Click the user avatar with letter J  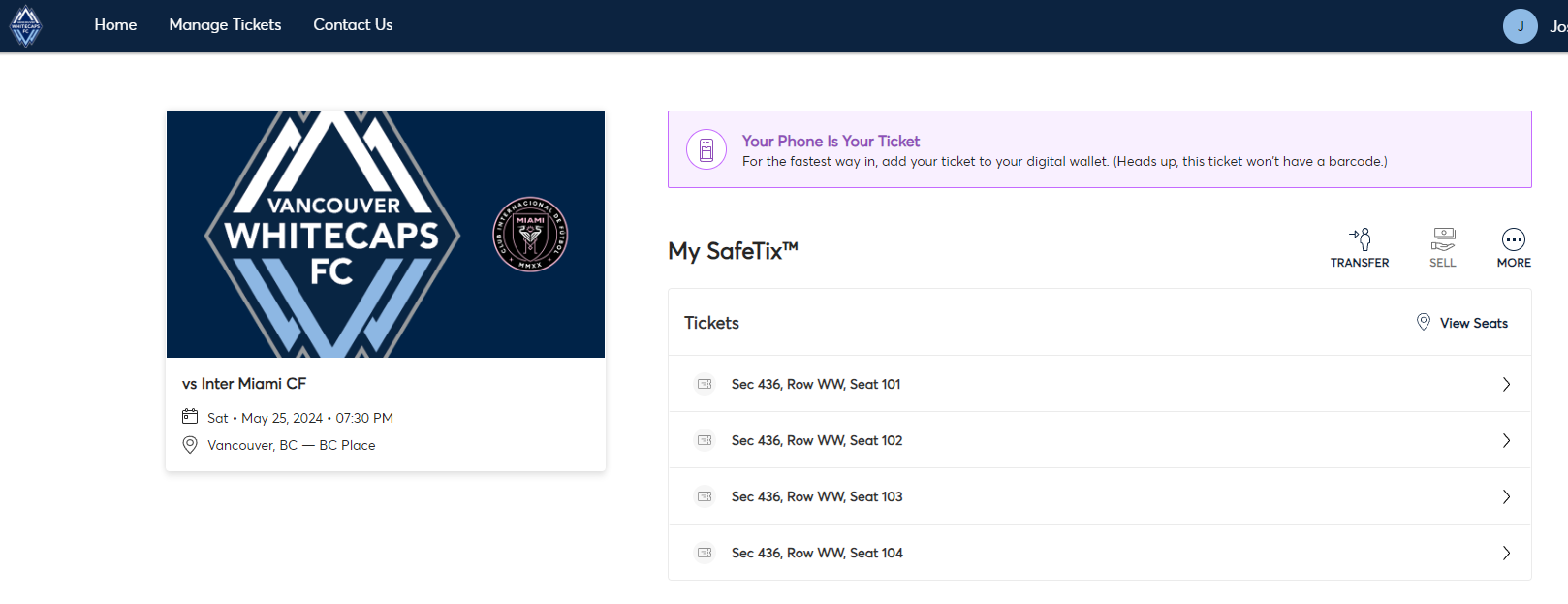pyautogui.click(x=1521, y=26)
